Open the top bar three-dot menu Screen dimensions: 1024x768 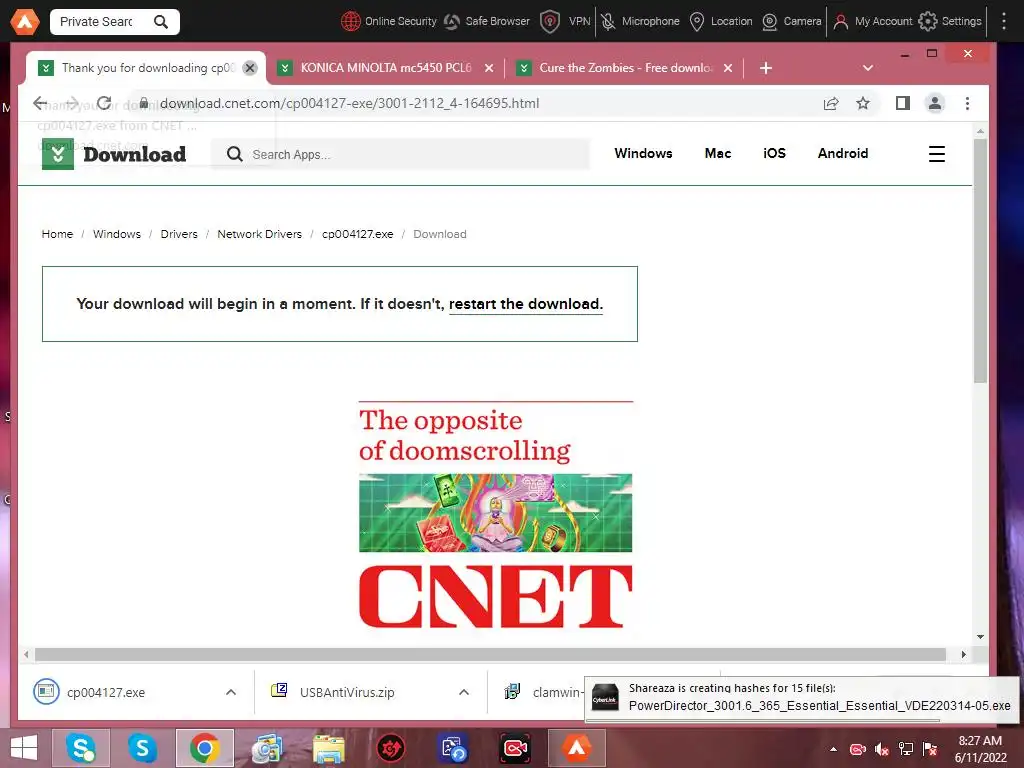point(1004,22)
